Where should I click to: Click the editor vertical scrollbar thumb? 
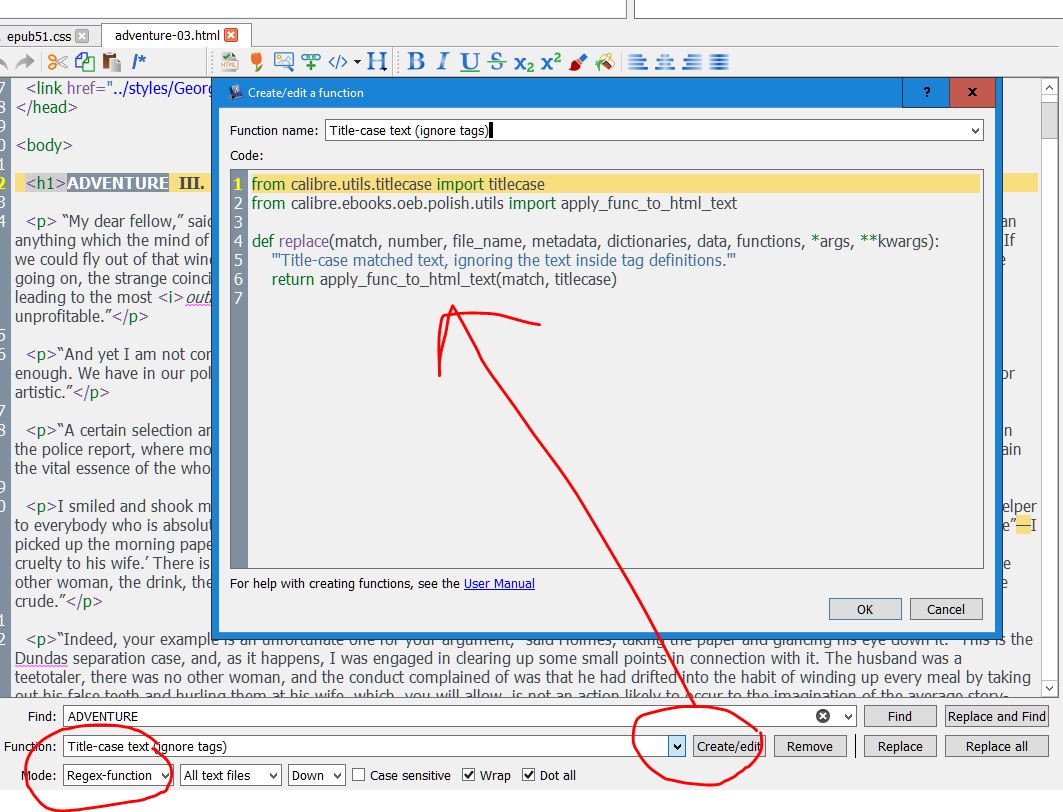point(1049,120)
